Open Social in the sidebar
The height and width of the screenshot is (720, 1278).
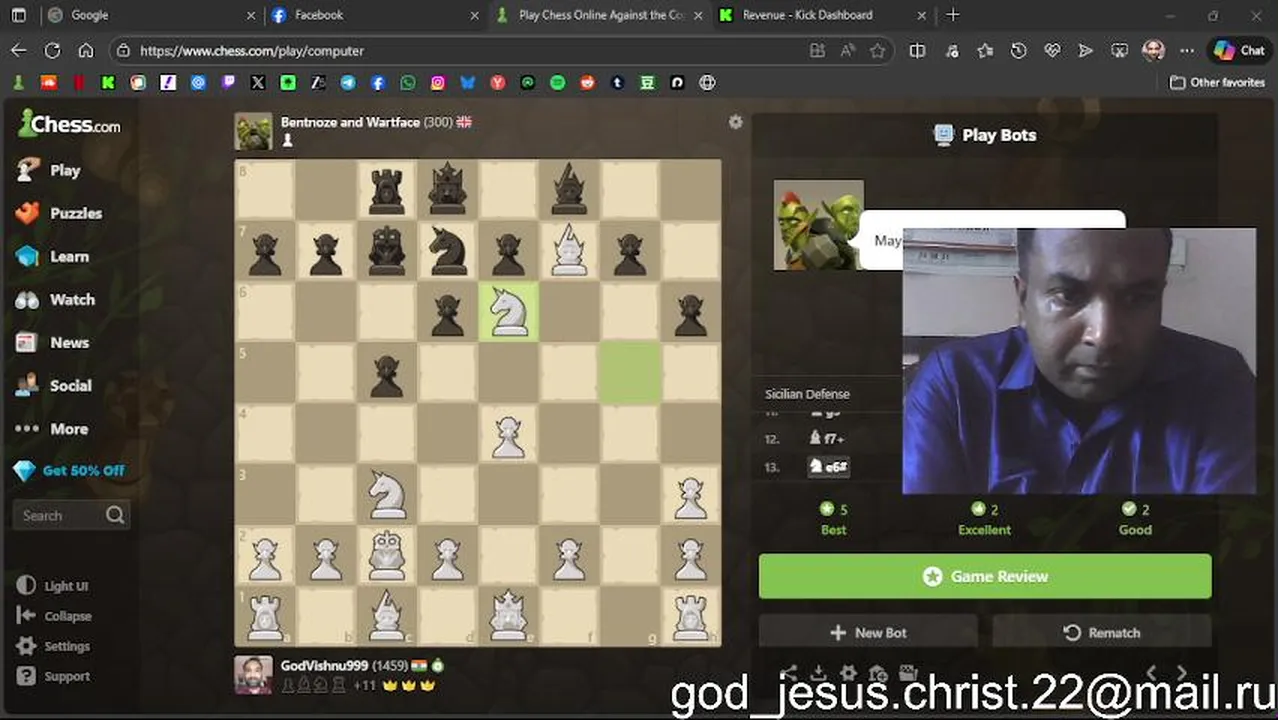pyautogui.click(x=55, y=385)
